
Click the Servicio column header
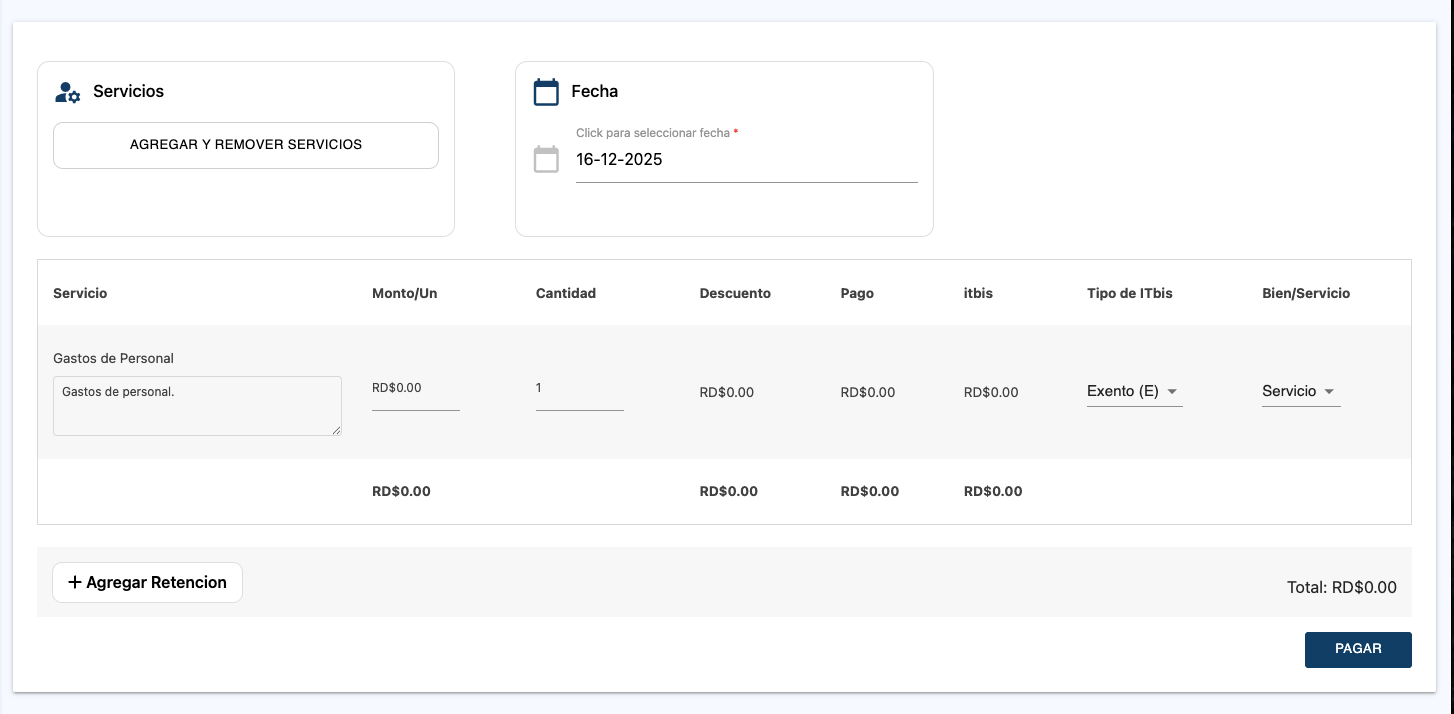[80, 293]
